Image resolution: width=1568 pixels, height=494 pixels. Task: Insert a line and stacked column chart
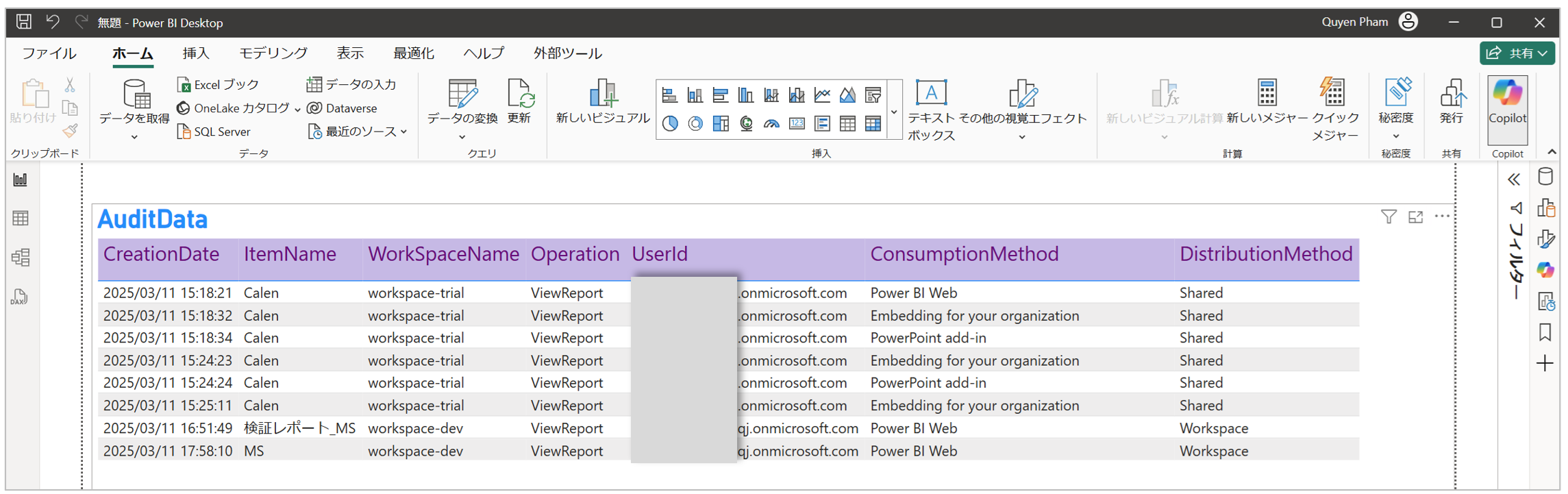click(x=771, y=95)
